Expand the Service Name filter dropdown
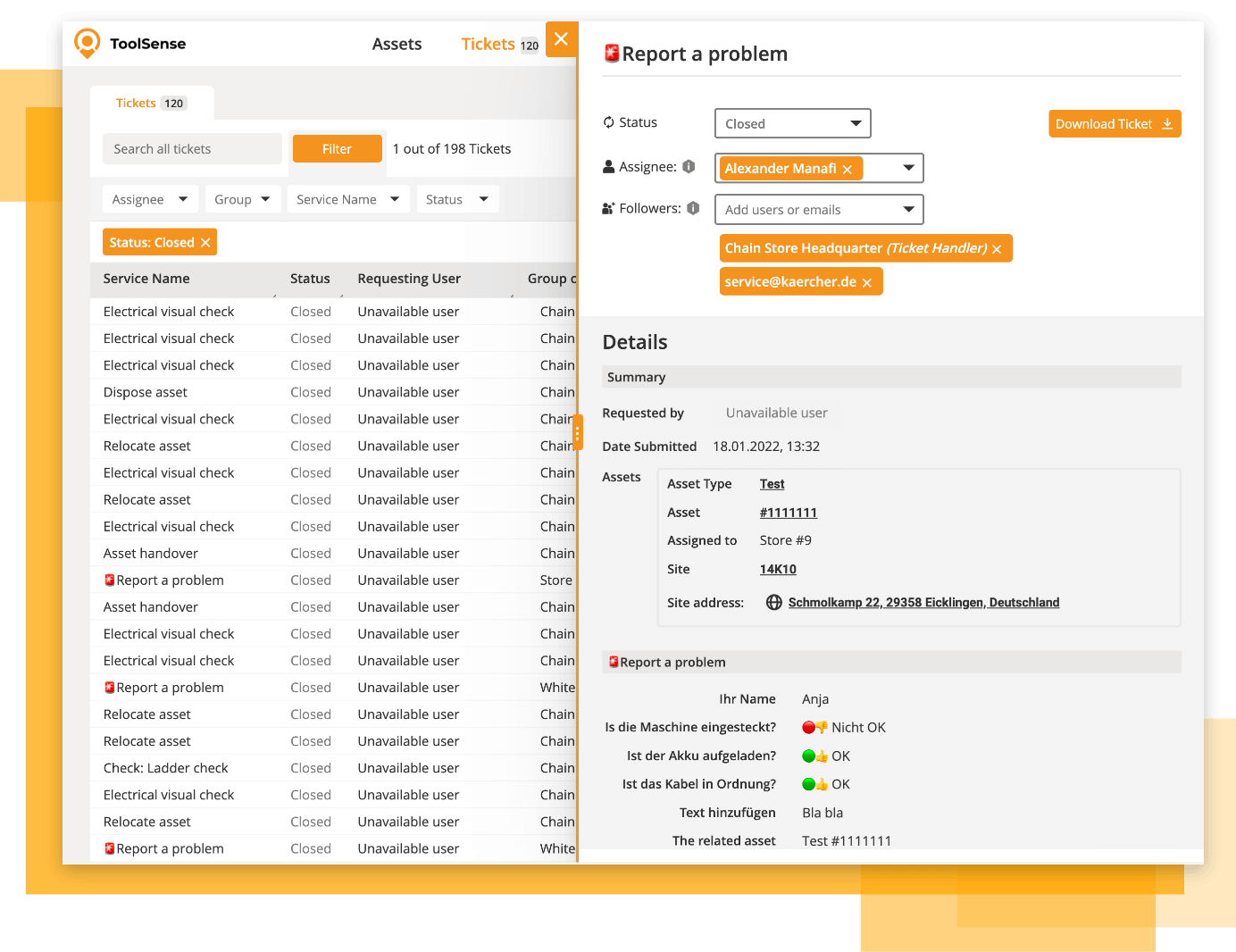Screen dimensions: 1236x952 [347, 198]
